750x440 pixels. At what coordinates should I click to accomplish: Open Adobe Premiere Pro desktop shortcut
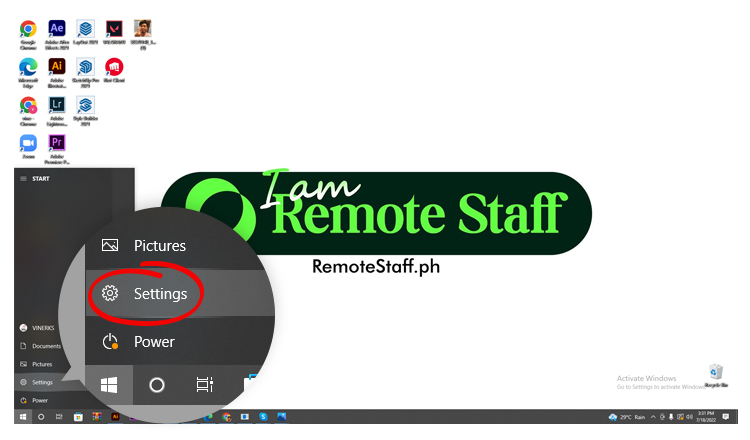57,149
